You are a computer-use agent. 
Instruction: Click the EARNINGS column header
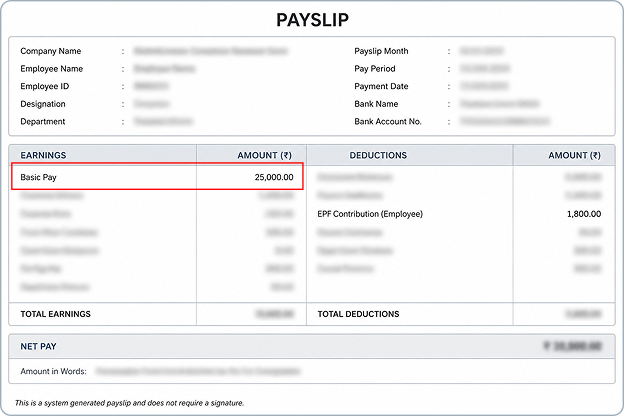point(43,155)
